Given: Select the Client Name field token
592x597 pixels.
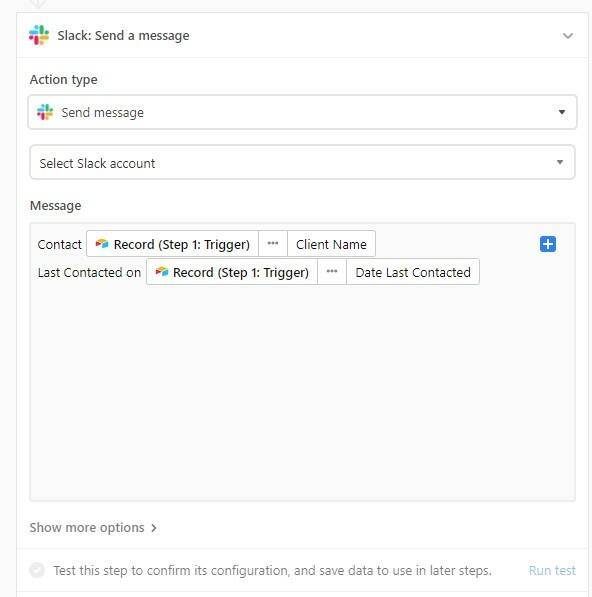Looking at the screenshot, I should click(331, 244).
